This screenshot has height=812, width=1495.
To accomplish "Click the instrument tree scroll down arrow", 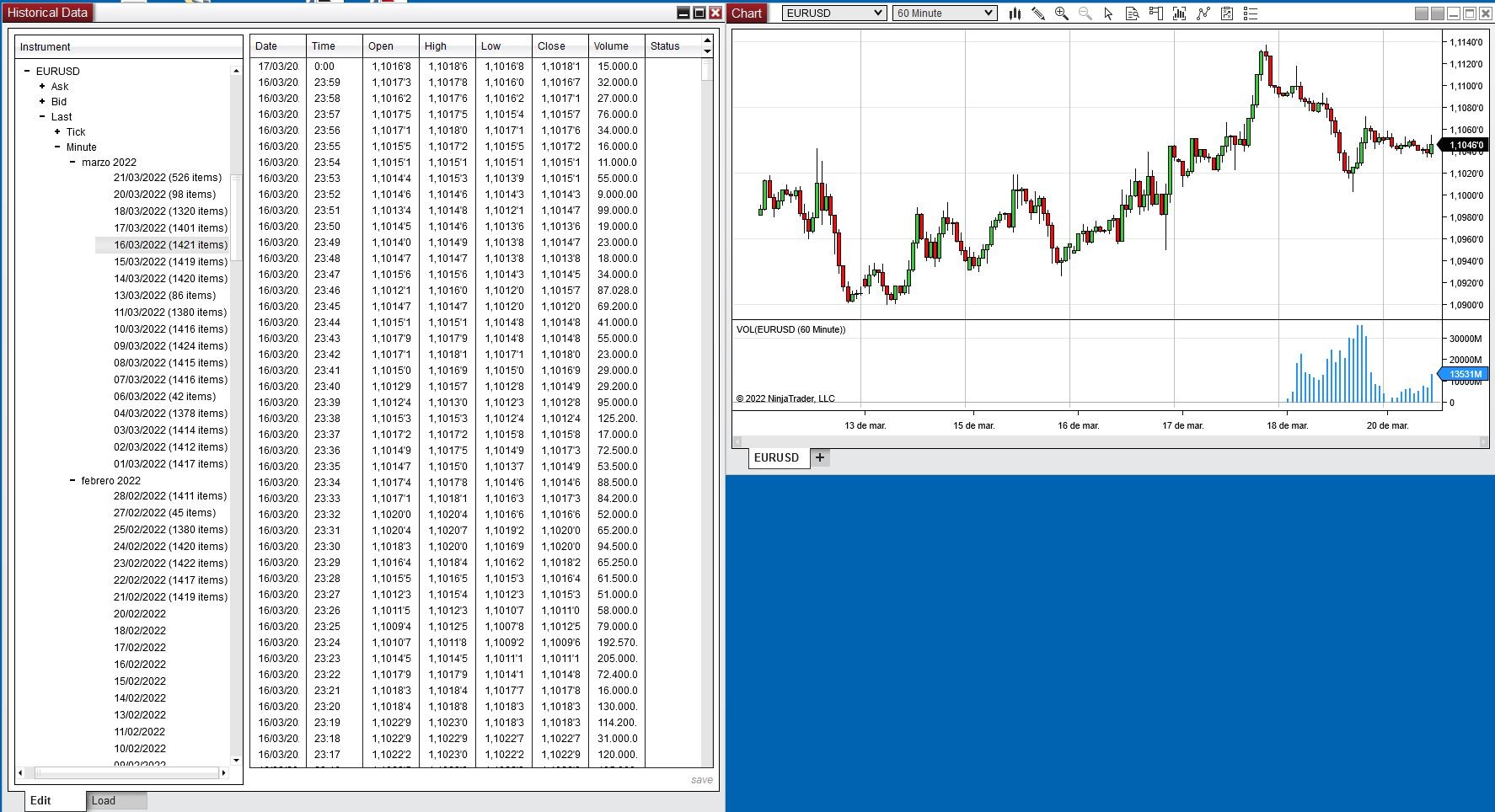I will pyautogui.click(x=236, y=761).
